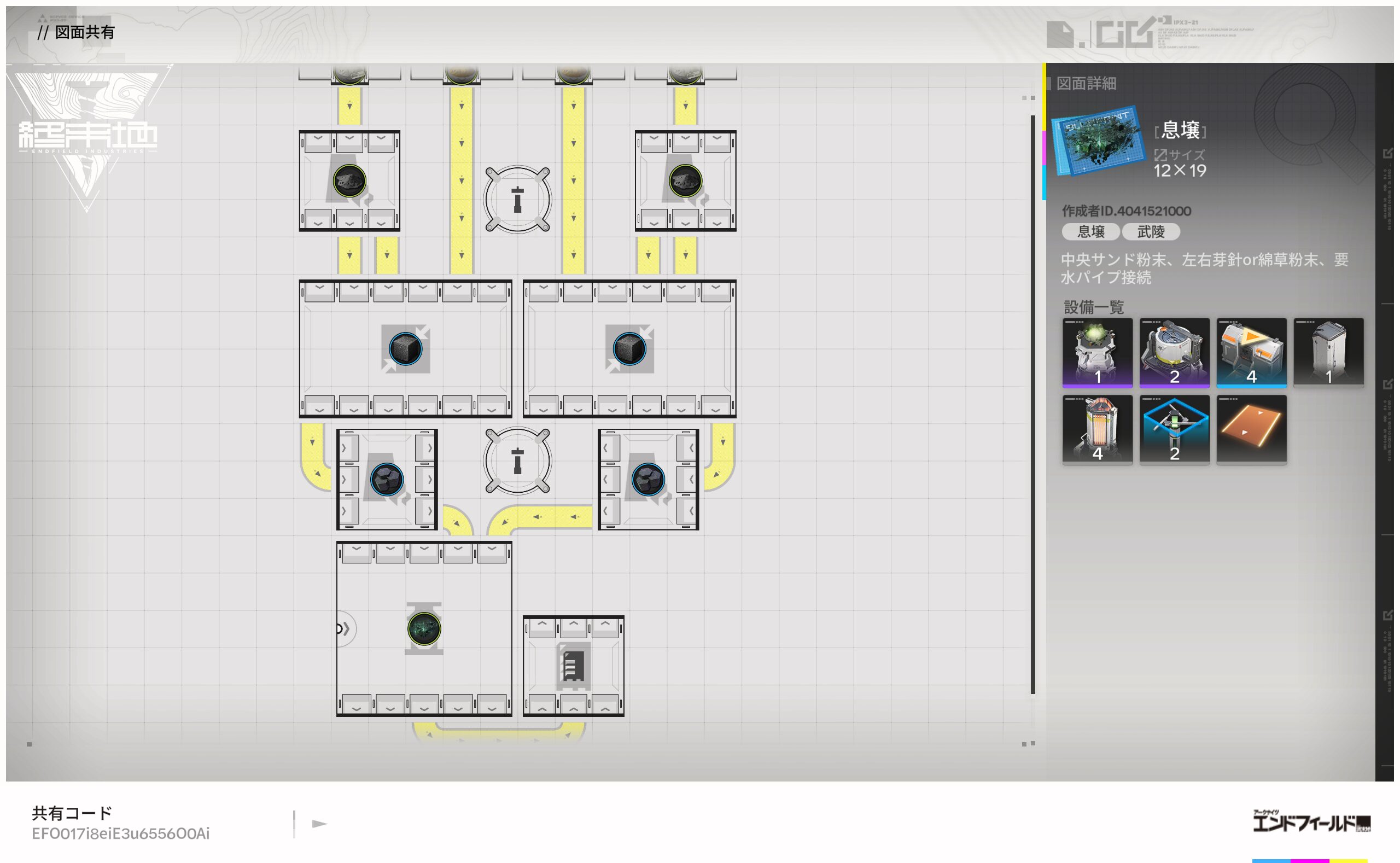
Task: Click the middle-left machine with black rocks
Action: (387, 480)
